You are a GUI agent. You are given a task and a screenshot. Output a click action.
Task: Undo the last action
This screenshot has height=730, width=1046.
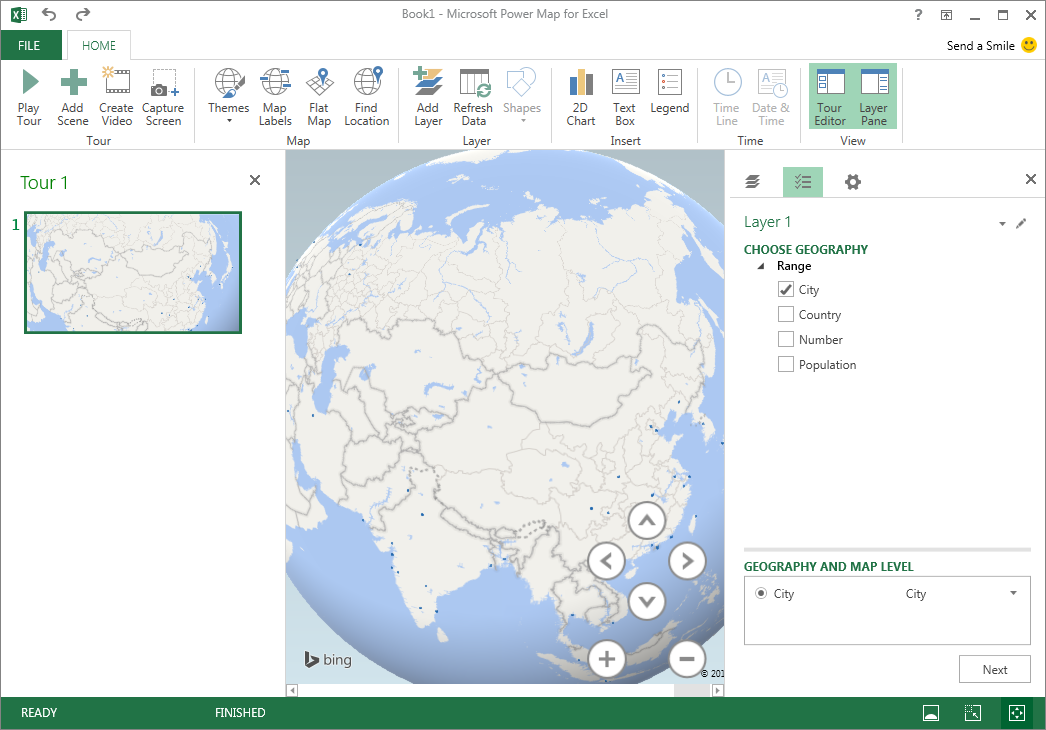pos(49,14)
